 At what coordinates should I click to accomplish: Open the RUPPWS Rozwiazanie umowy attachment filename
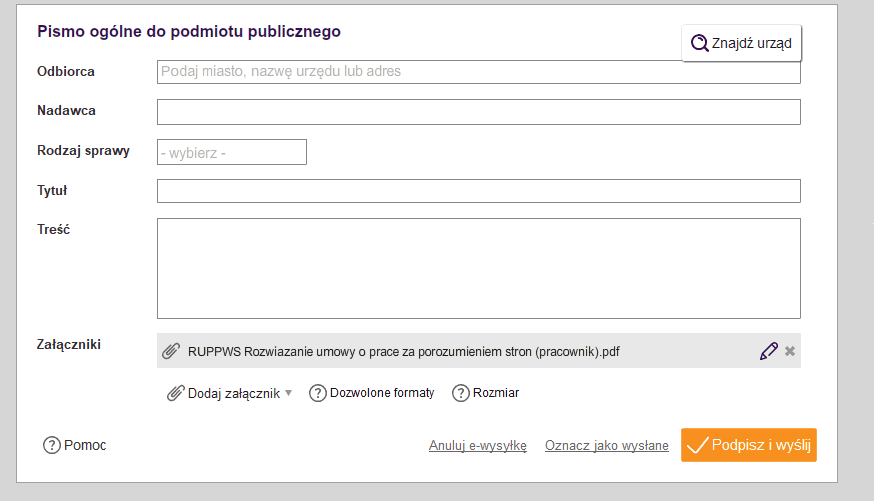[x=403, y=351]
